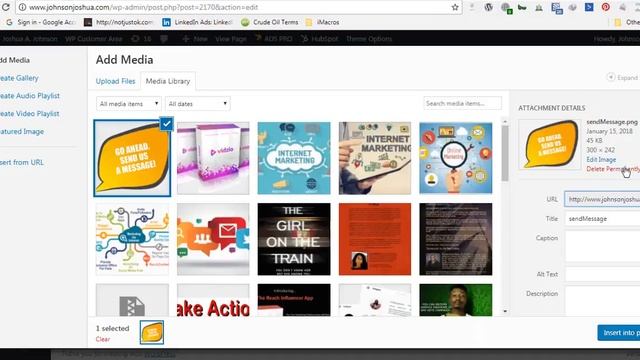Click the media grid scrollbar up arrow
Image resolution: width=640 pixels, height=360 pixels.
point(505,121)
